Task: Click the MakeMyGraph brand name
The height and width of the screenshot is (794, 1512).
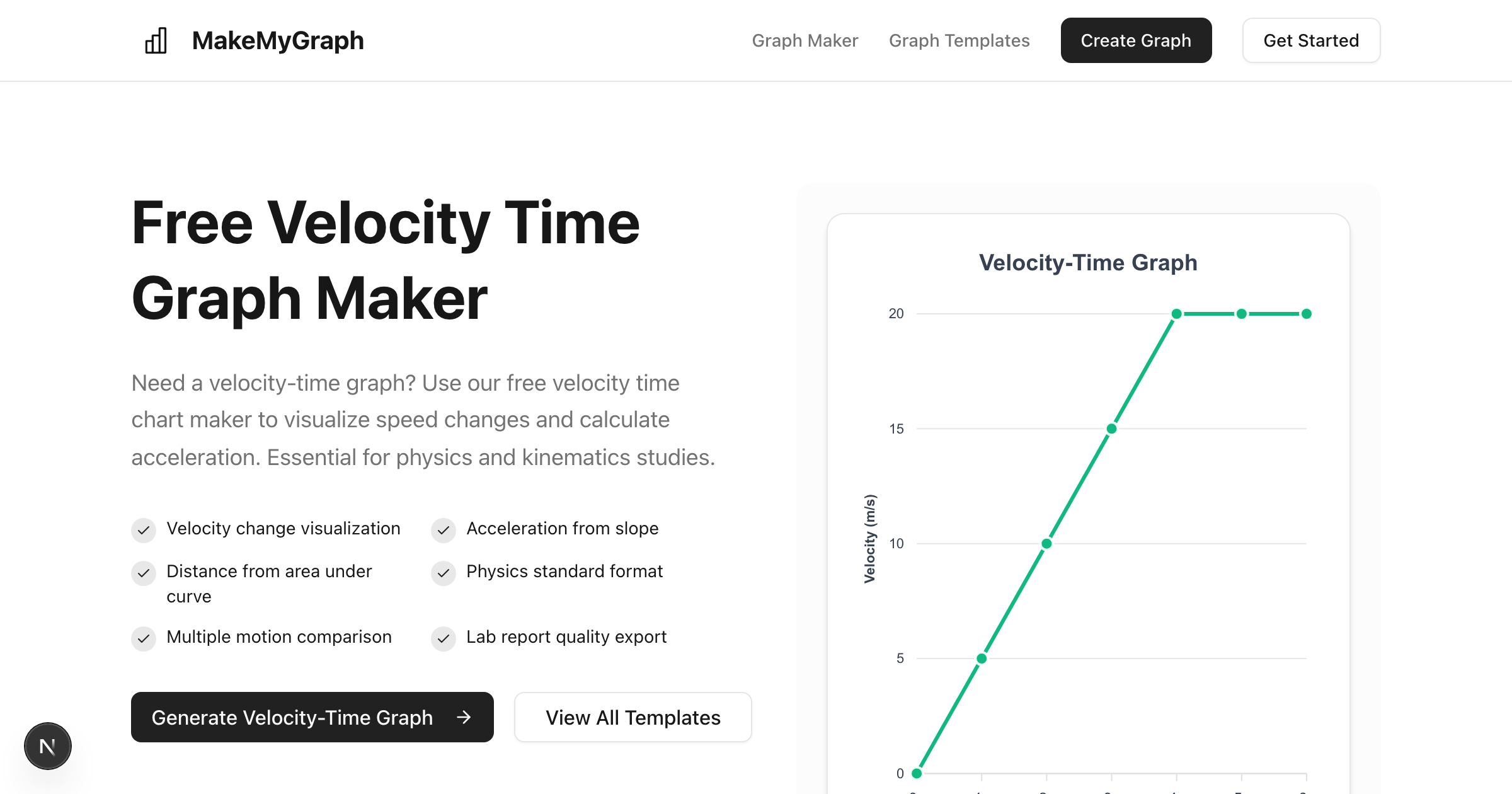Action: click(x=278, y=41)
